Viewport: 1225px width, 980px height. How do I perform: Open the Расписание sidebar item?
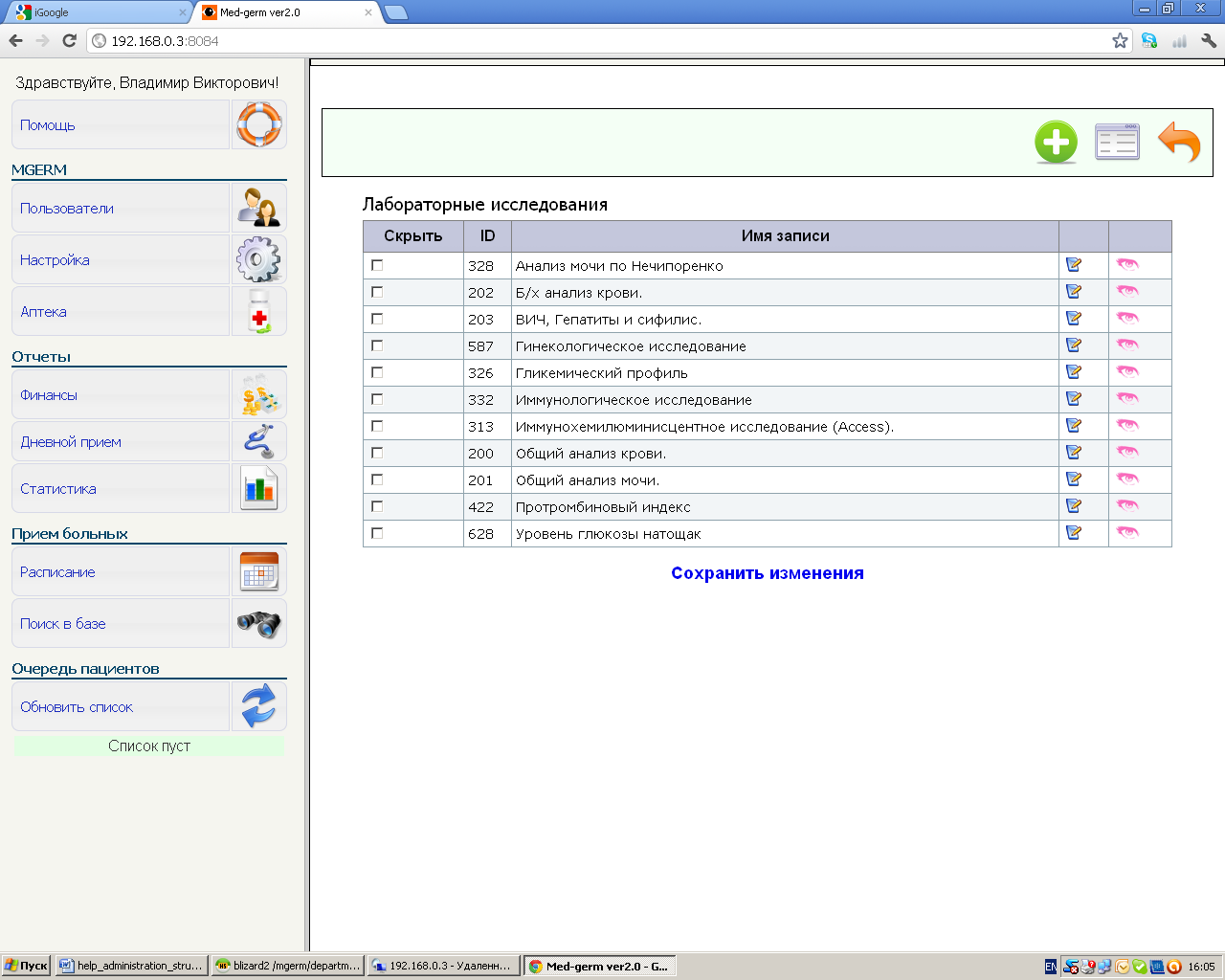tap(57, 572)
